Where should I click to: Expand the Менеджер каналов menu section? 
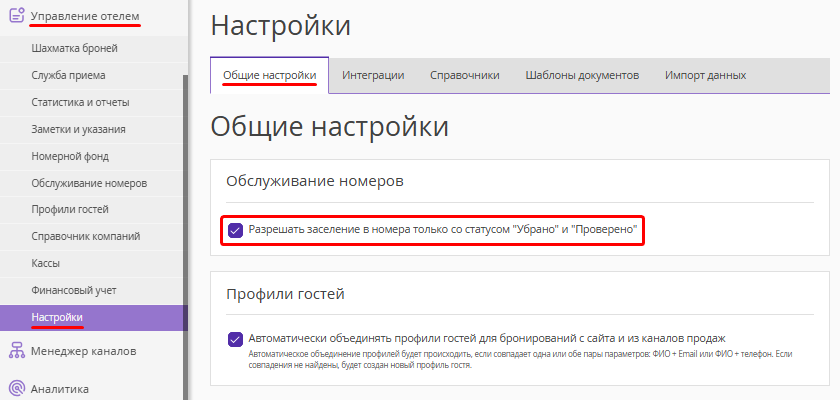click(83, 351)
